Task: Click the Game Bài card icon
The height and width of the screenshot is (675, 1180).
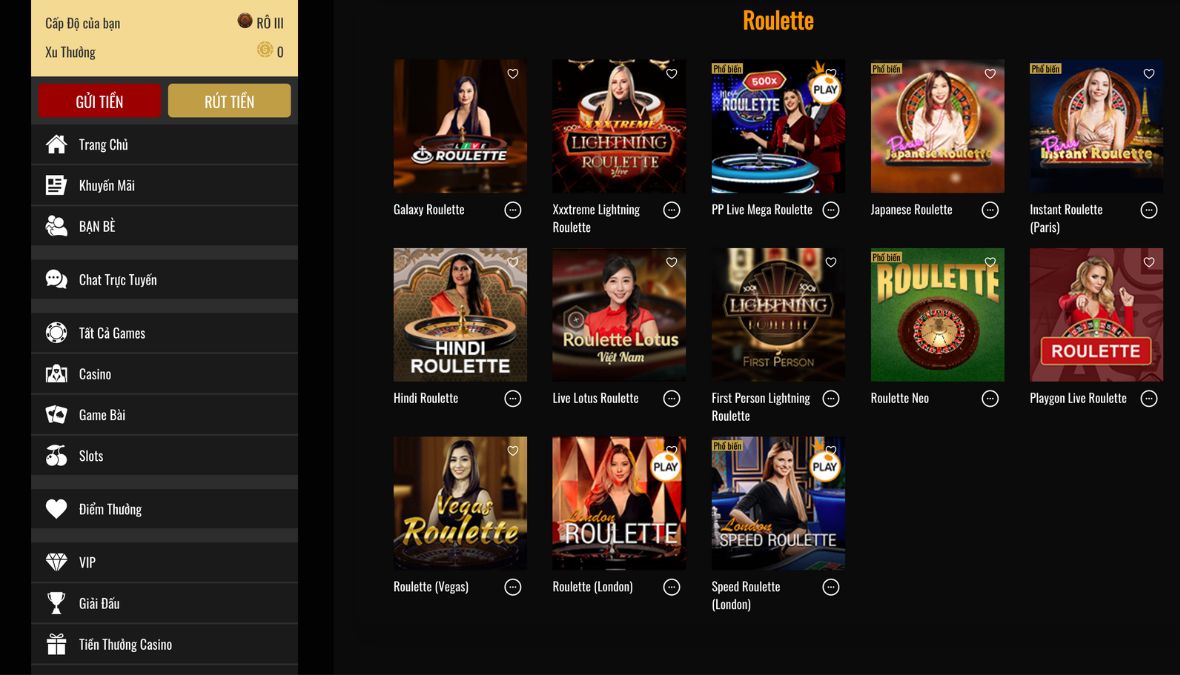Action: coord(56,414)
